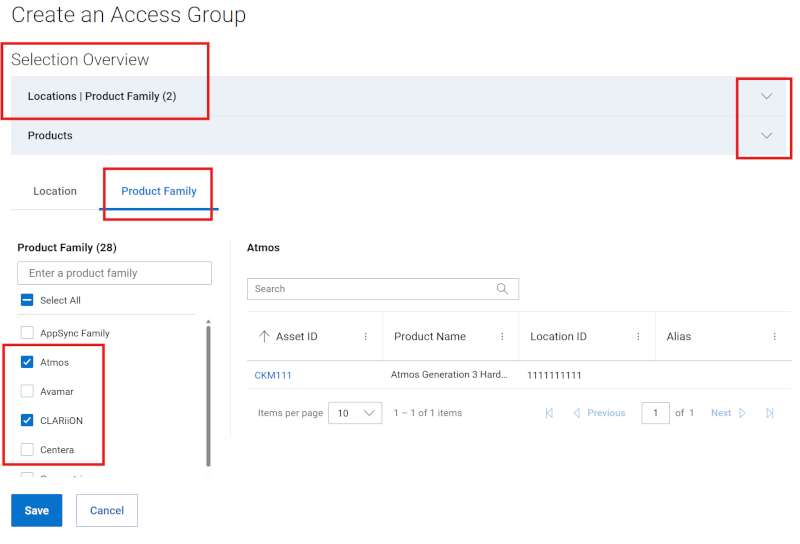Open Asset ID column options menu
Screen dimensions: 800x544
click(365, 337)
